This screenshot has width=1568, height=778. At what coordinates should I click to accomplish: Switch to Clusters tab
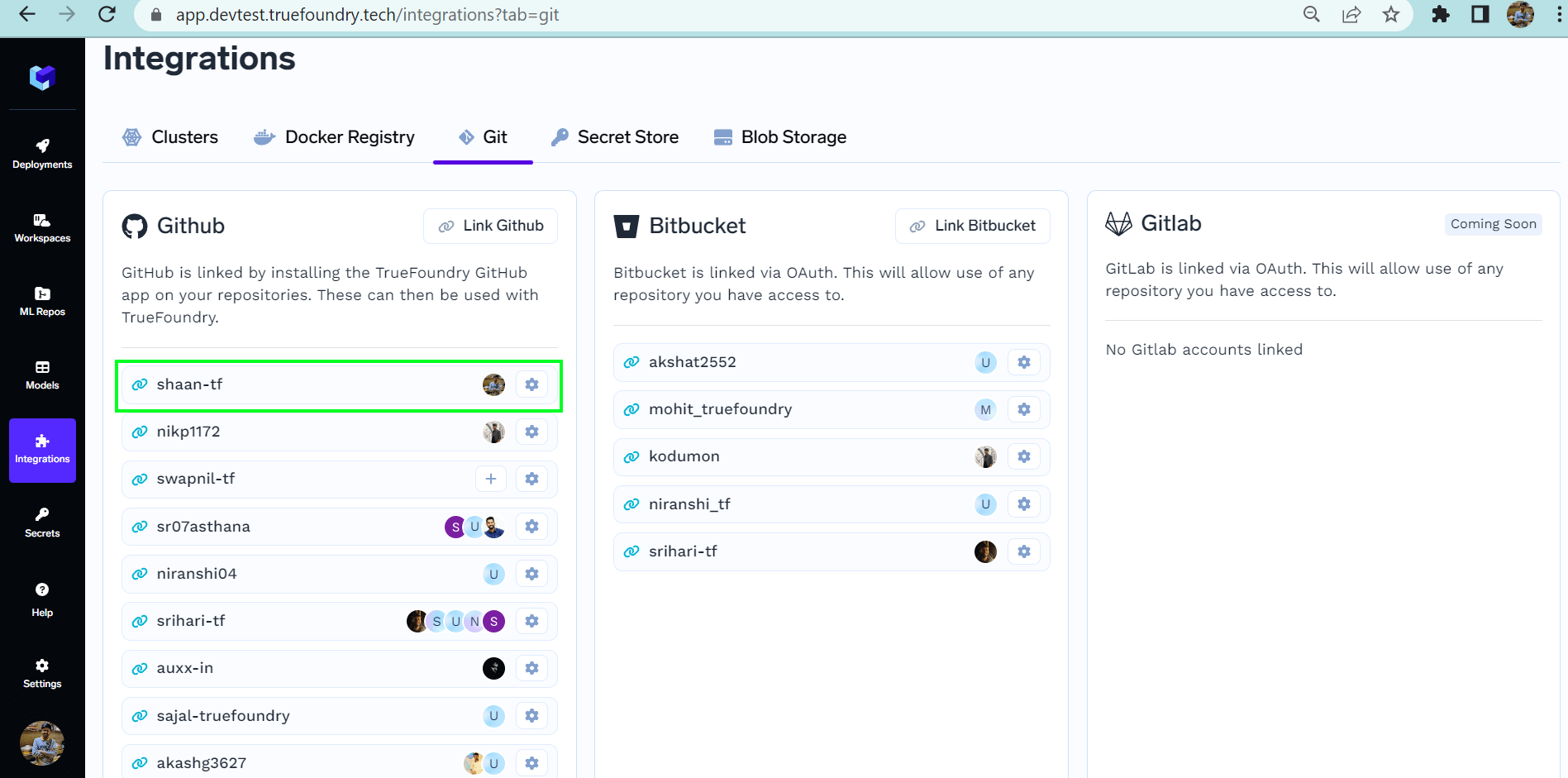[170, 137]
